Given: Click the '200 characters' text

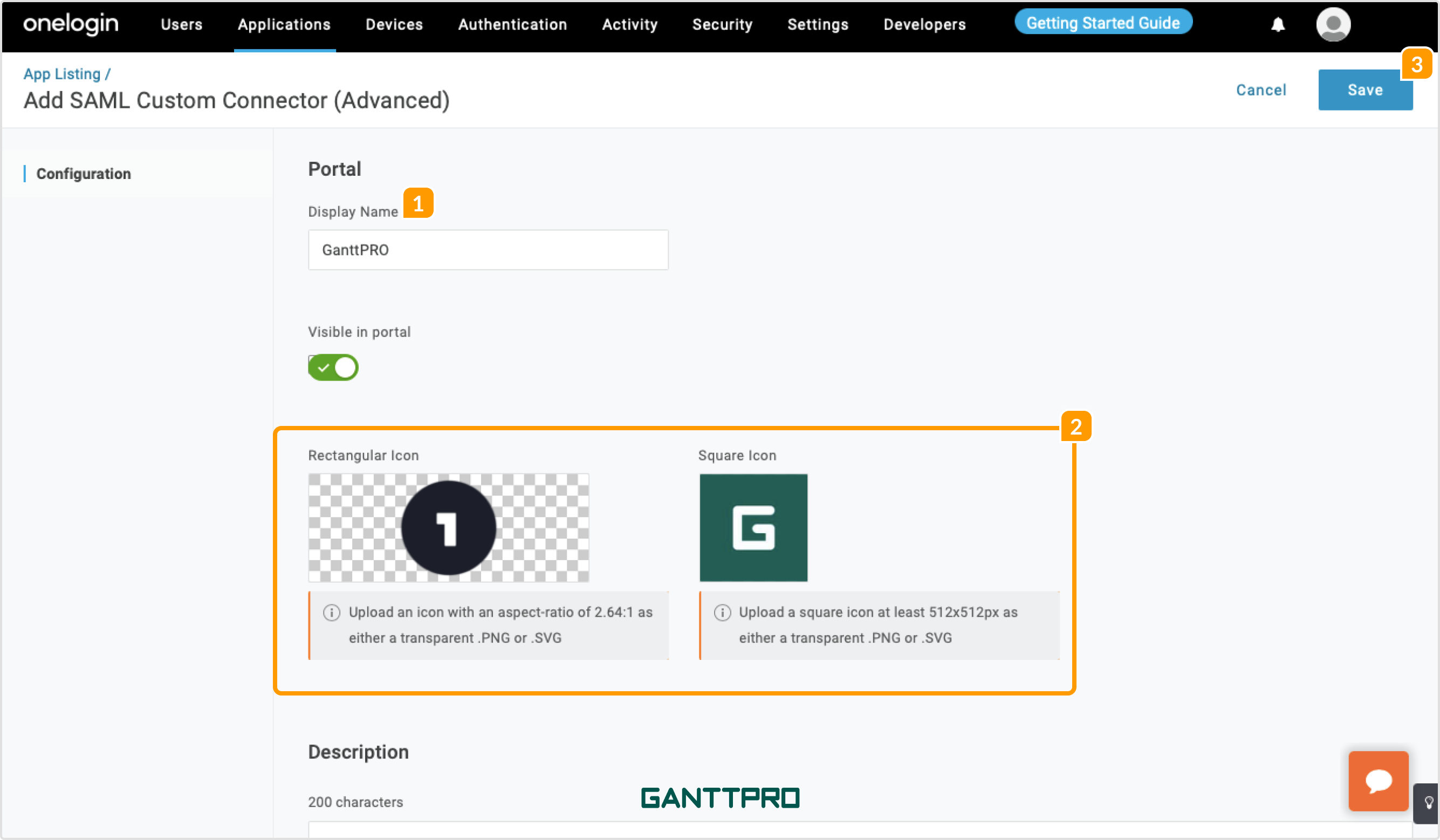Looking at the screenshot, I should tap(355, 802).
